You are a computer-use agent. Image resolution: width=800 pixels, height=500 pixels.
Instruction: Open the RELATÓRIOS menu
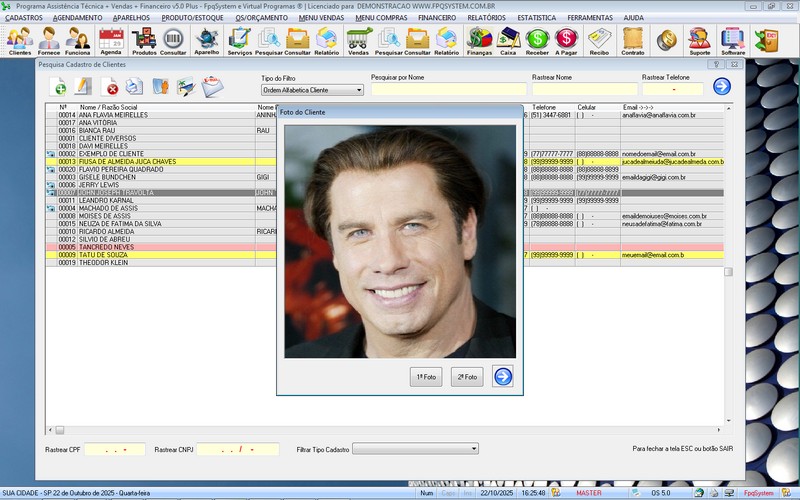(x=486, y=17)
